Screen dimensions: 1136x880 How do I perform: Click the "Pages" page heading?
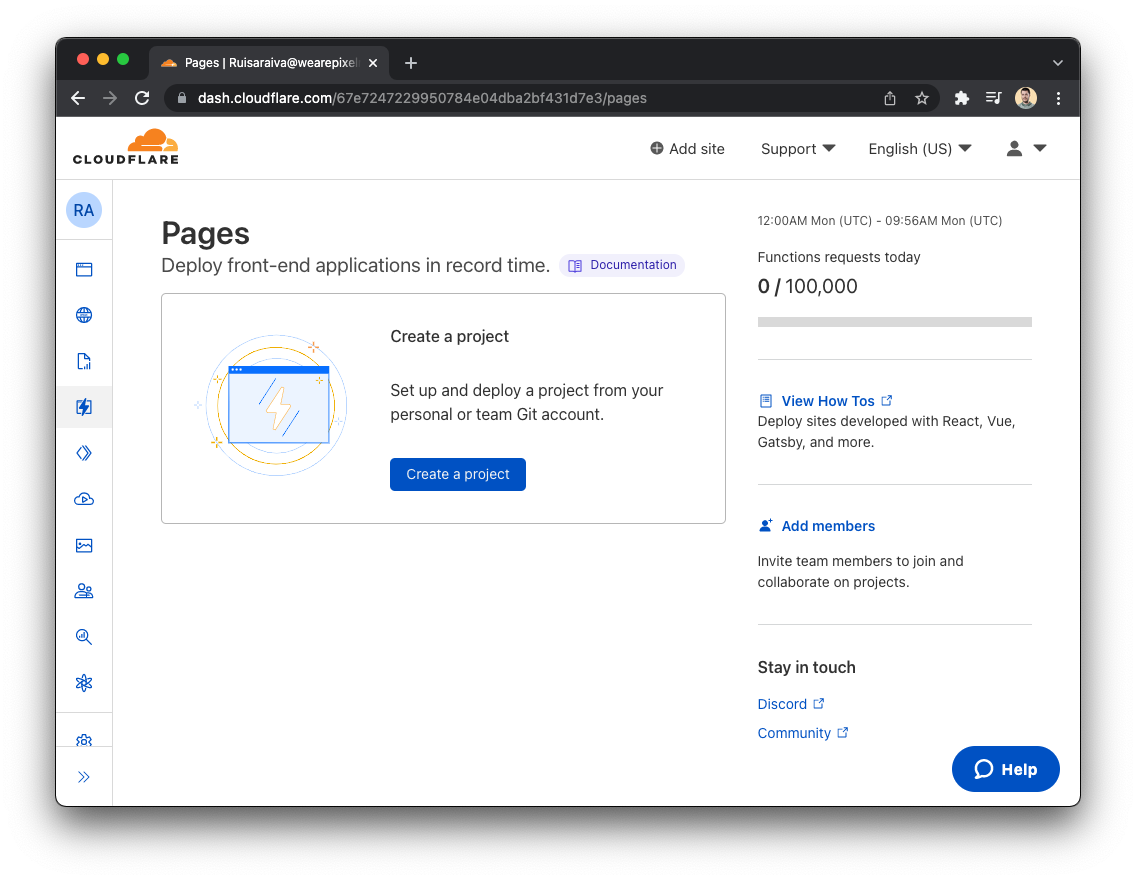pos(206,234)
